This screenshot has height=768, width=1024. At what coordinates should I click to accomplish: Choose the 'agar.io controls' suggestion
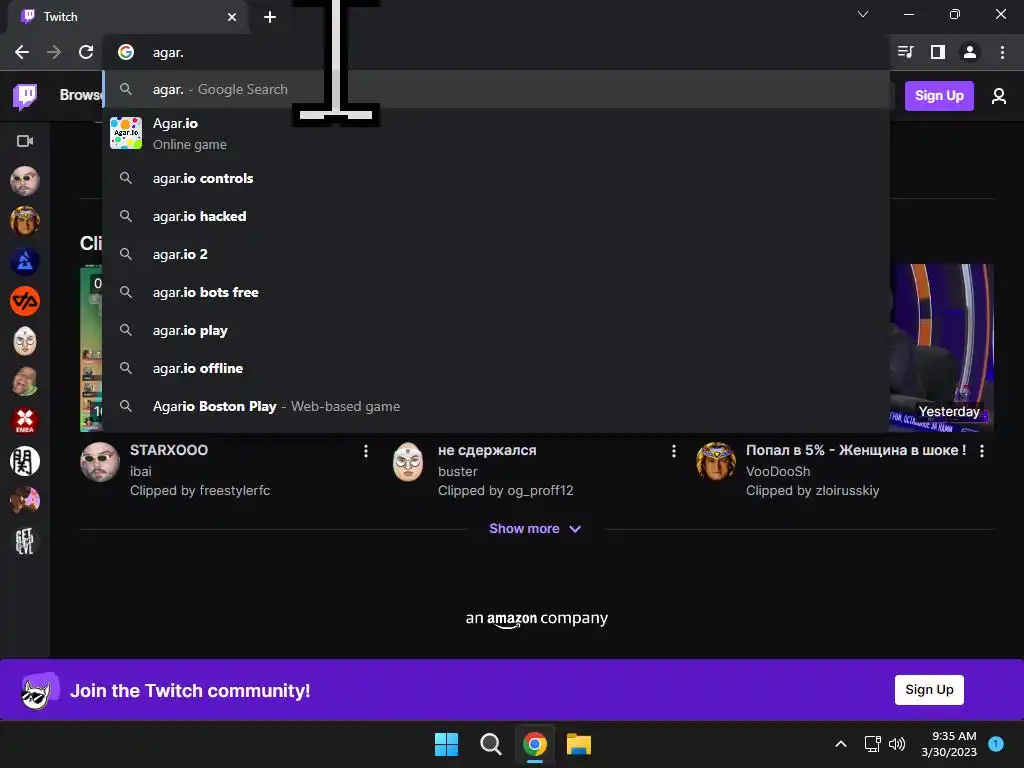click(x=496, y=178)
